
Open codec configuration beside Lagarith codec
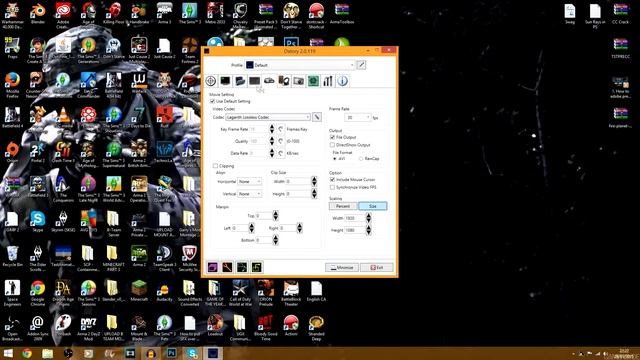click(317, 117)
